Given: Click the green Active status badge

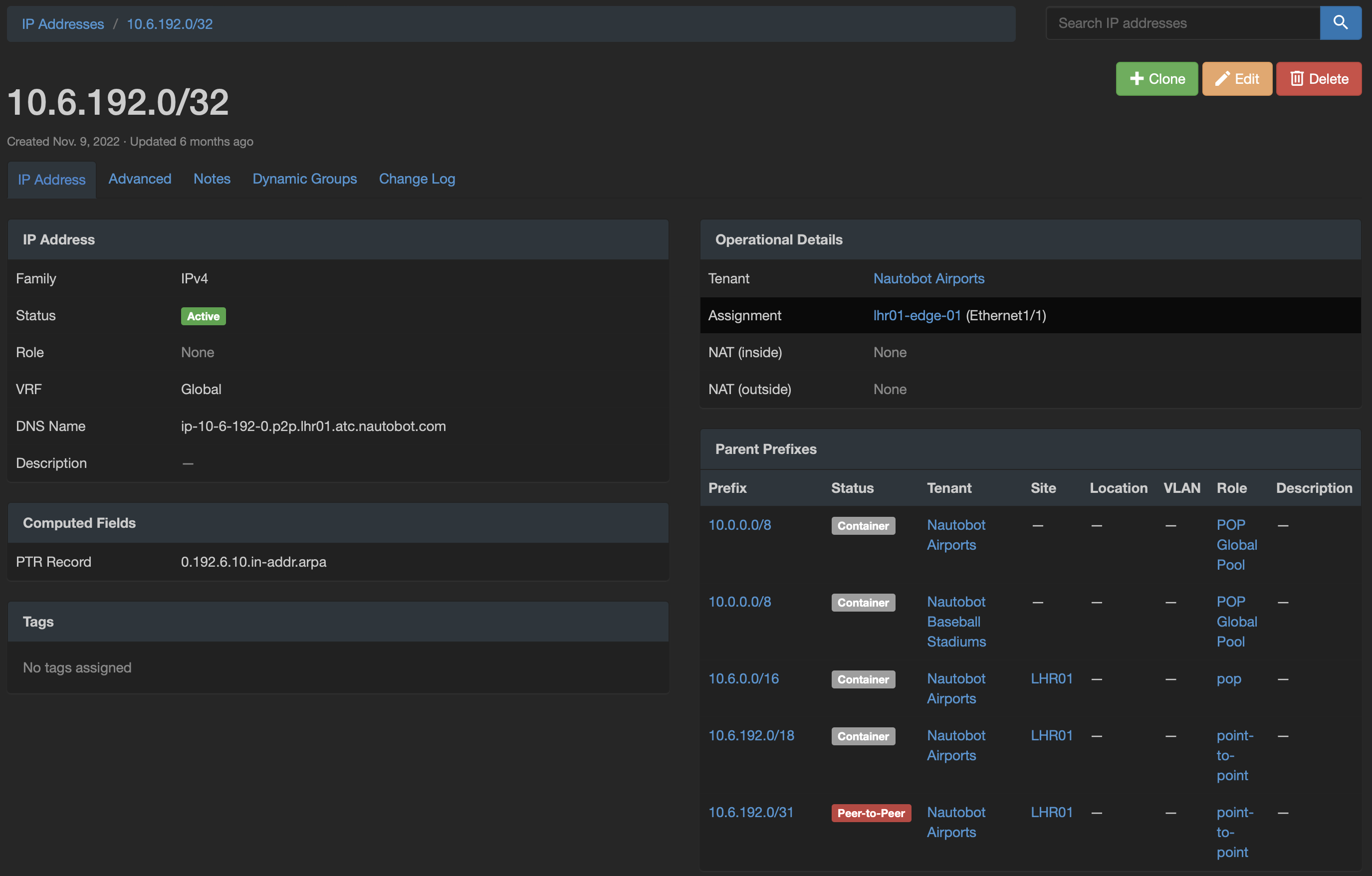Looking at the screenshot, I should click(203, 316).
